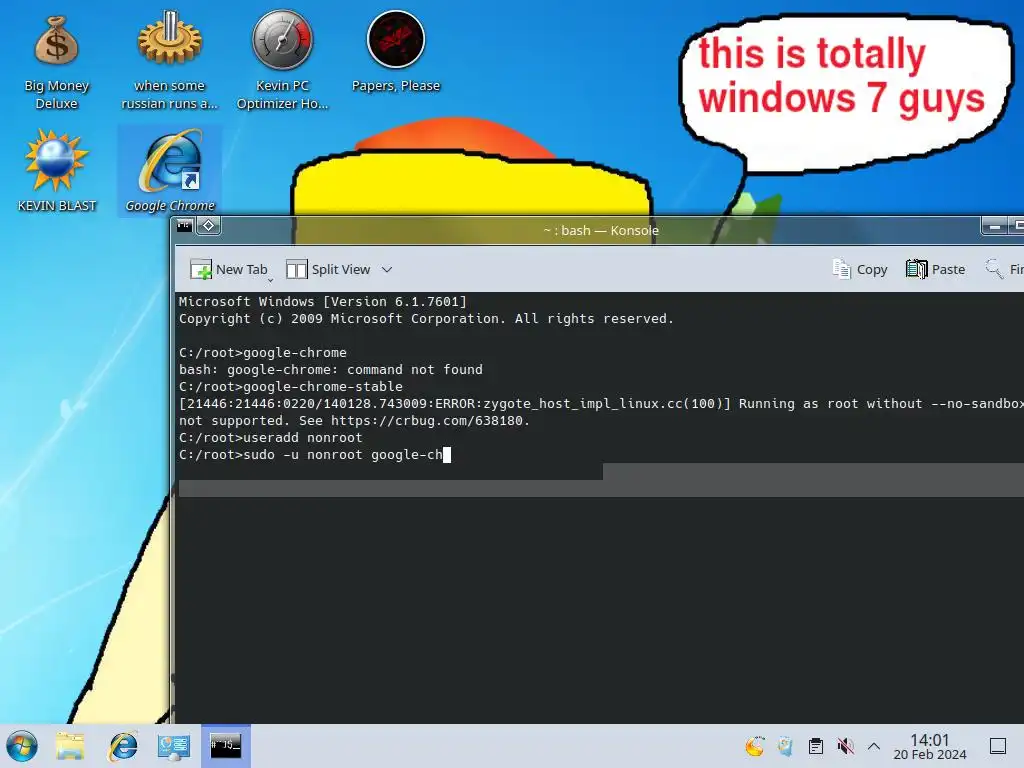The height and width of the screenshot is (768, 1024).
Task: Click the yellow moon tray icon
Action: 754,746
